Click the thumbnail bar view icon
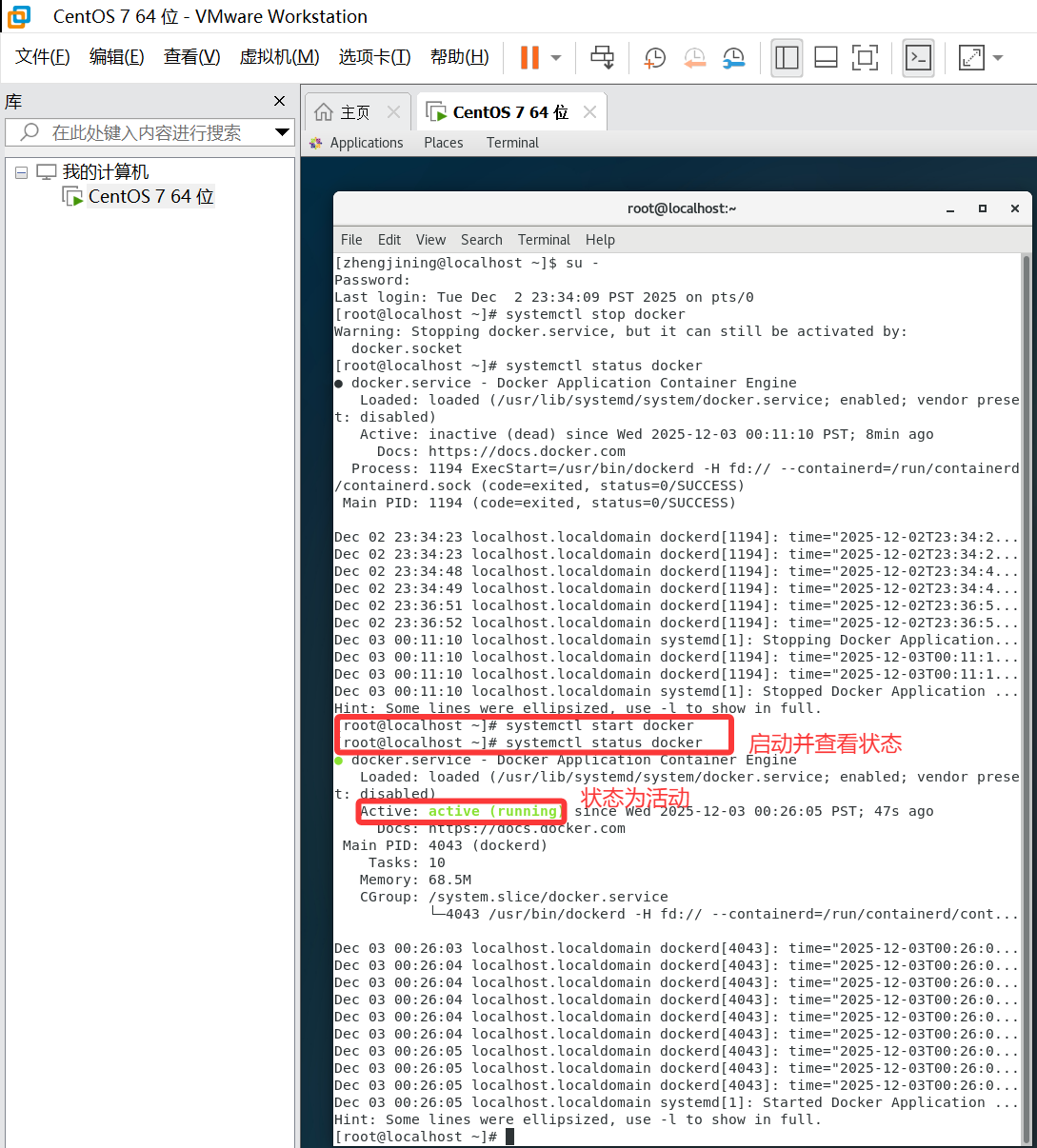This screenshot has width=1037, height=1148. point(826,57)
